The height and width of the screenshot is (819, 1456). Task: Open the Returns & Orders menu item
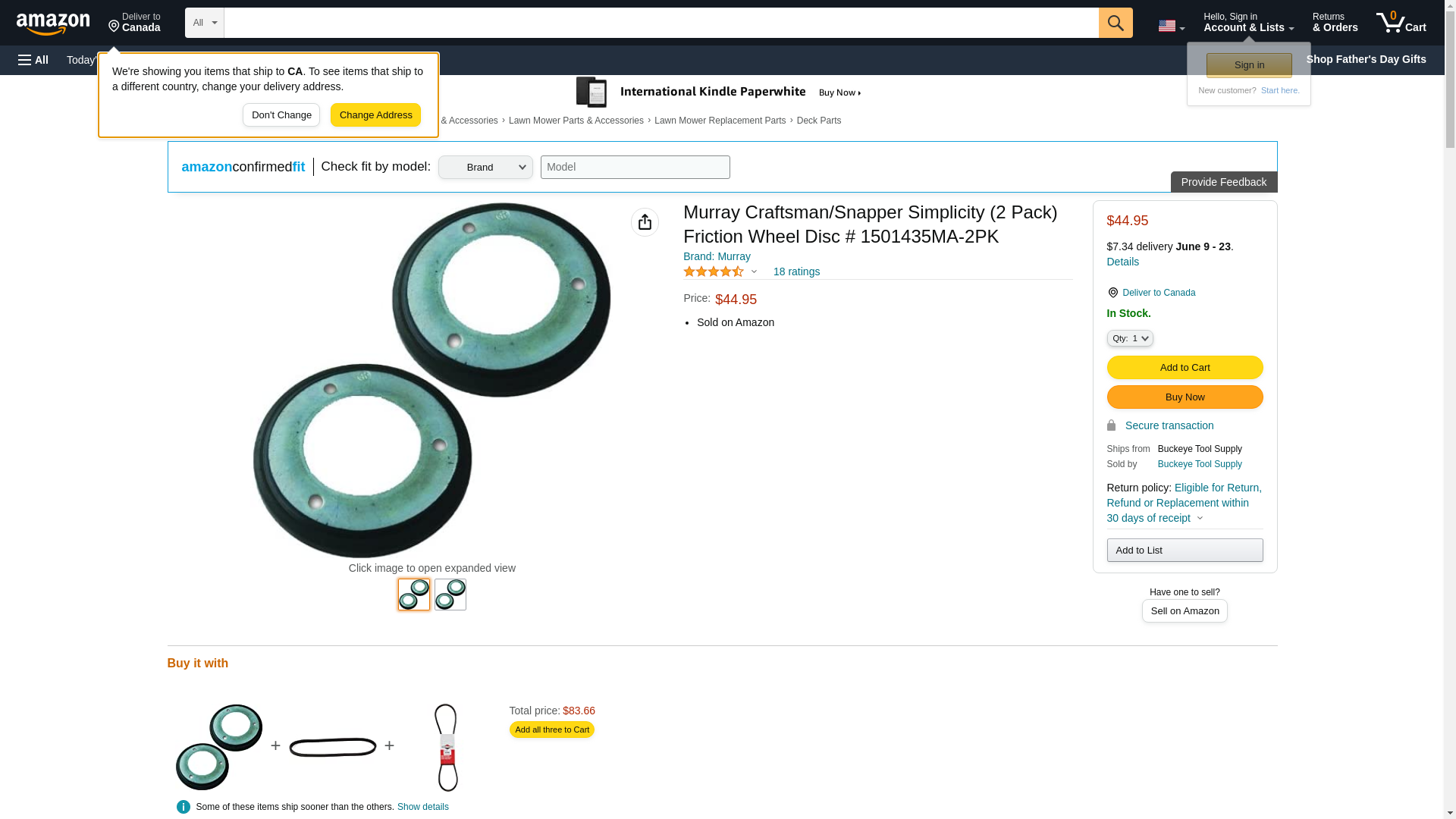(x=1335, y=23)
